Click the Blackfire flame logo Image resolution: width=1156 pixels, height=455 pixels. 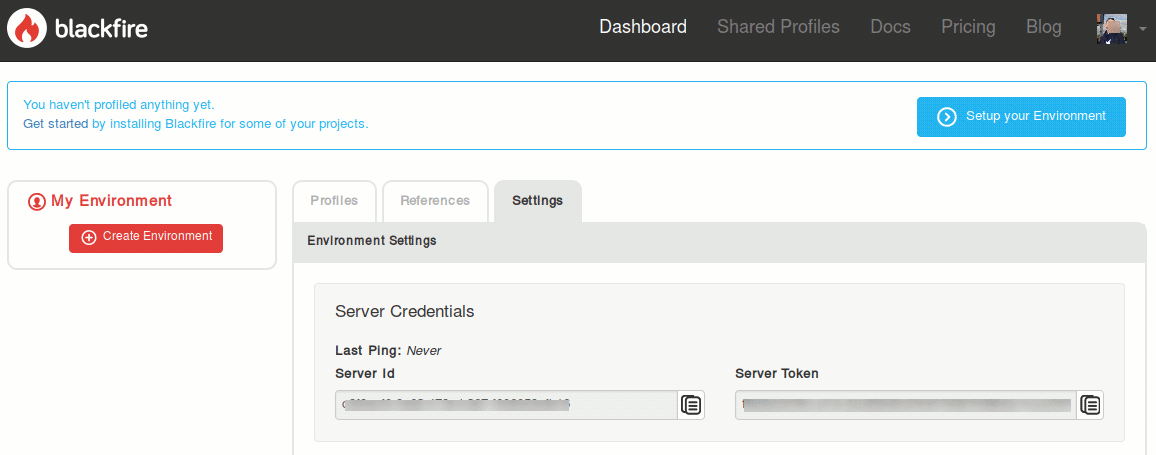click(27, 29)
